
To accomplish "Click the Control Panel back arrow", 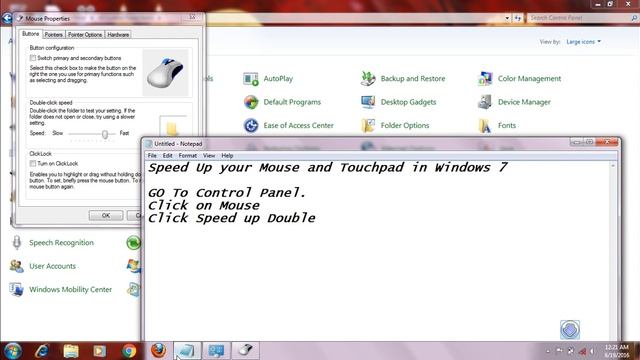I will (7, 18).
